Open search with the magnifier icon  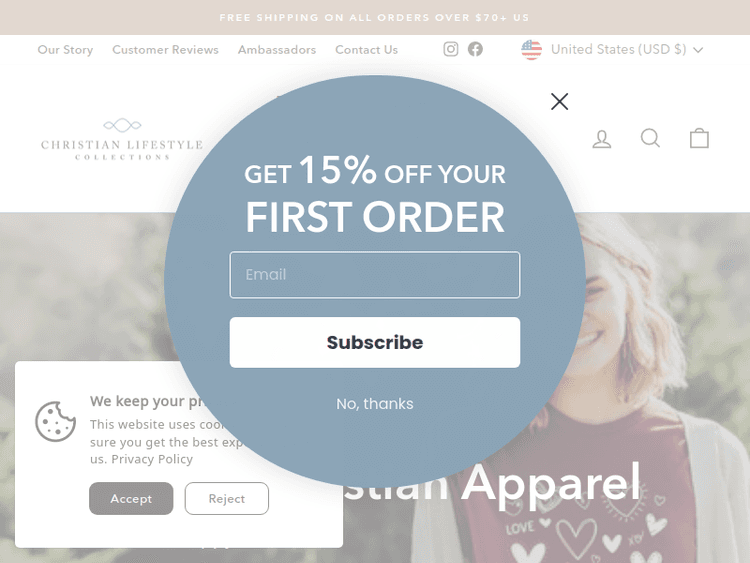tap(651, 138)
